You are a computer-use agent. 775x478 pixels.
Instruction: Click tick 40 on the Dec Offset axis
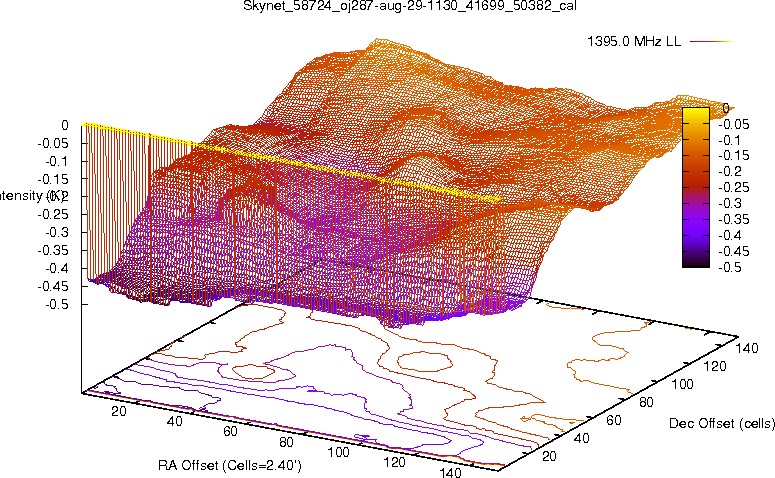[581, 438]
